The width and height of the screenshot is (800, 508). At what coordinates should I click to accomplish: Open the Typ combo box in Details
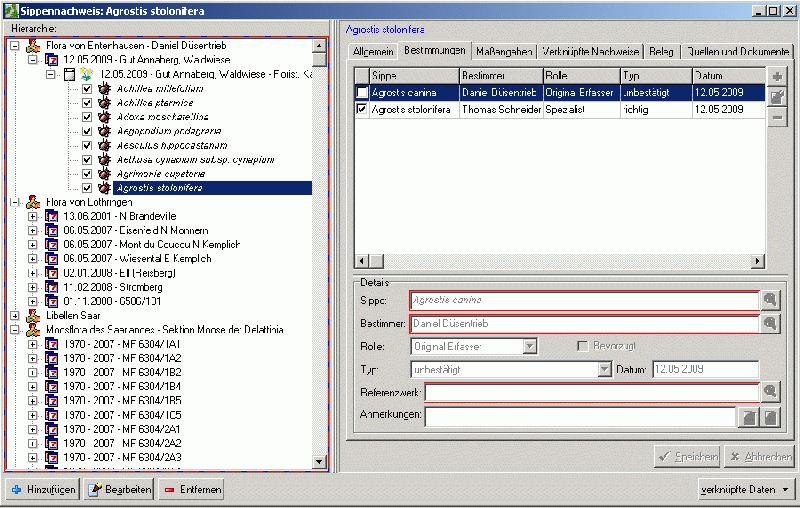(x=604, y=369)
